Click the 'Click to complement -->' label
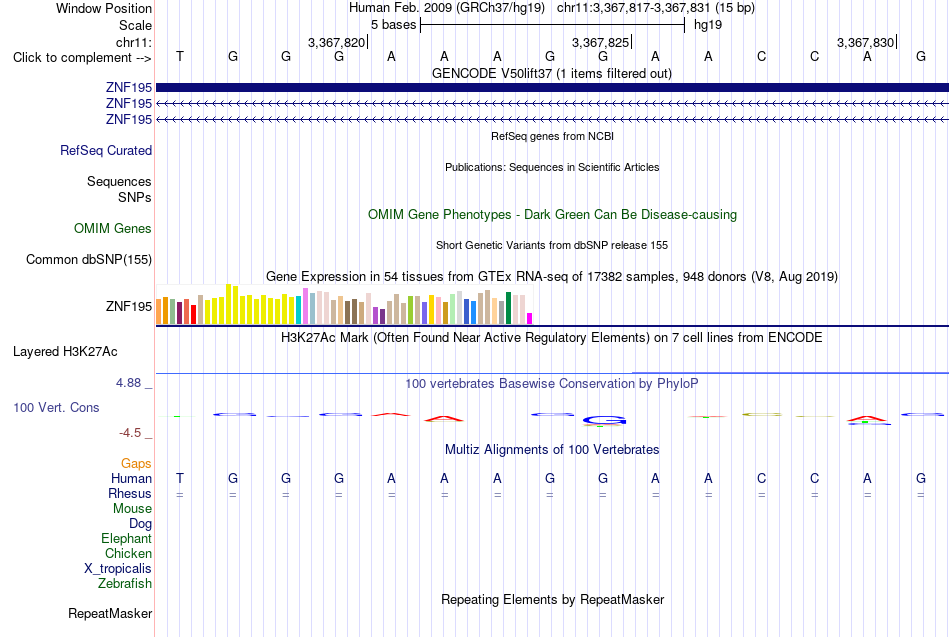The image size is (950, 637). (x=82, y=58)
